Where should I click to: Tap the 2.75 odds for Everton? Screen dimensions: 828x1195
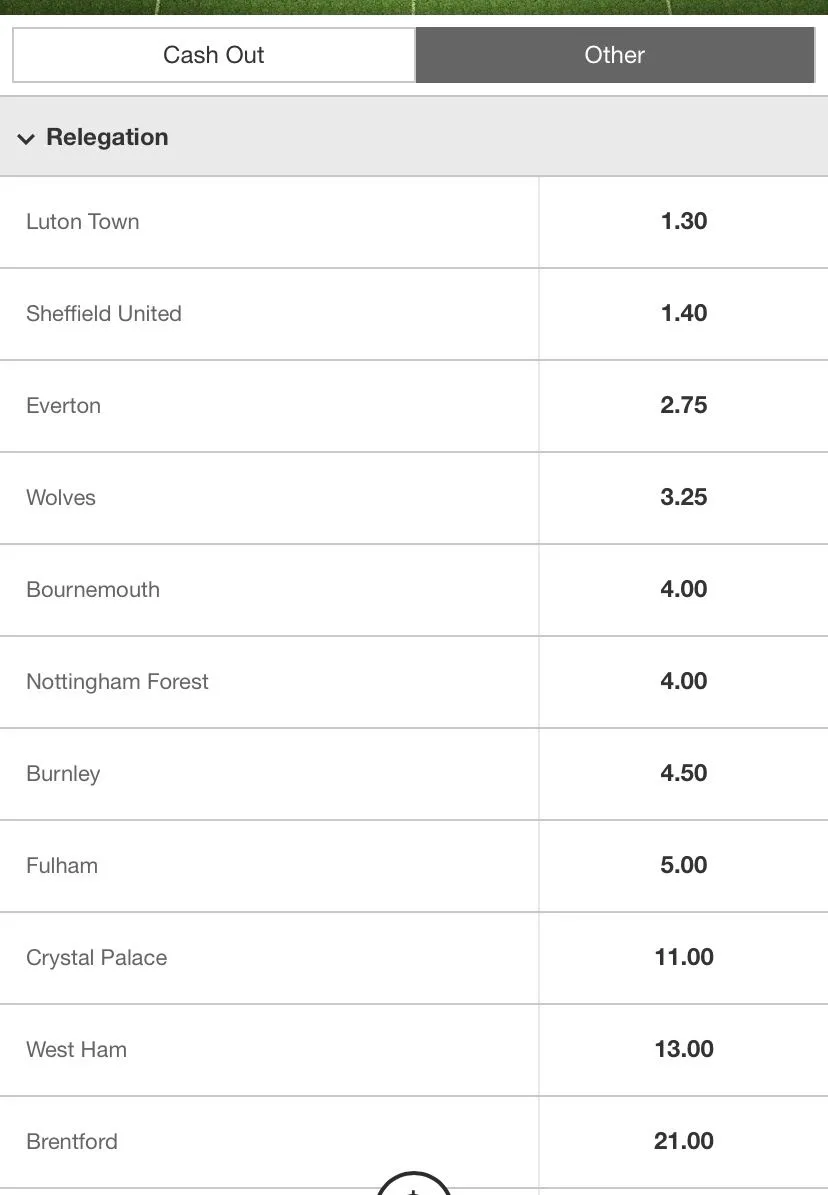point(683,405)
